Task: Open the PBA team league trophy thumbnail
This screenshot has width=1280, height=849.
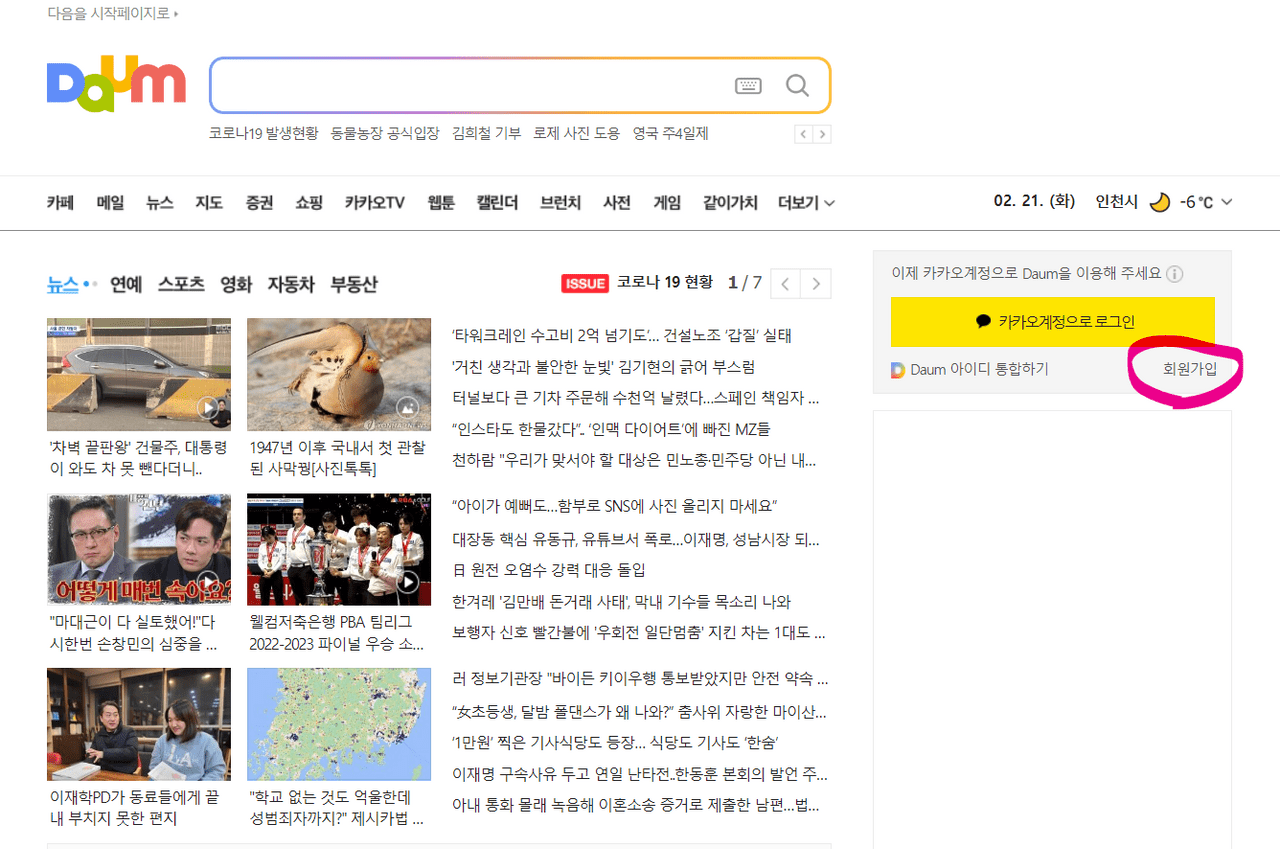Action: [339, 549]
